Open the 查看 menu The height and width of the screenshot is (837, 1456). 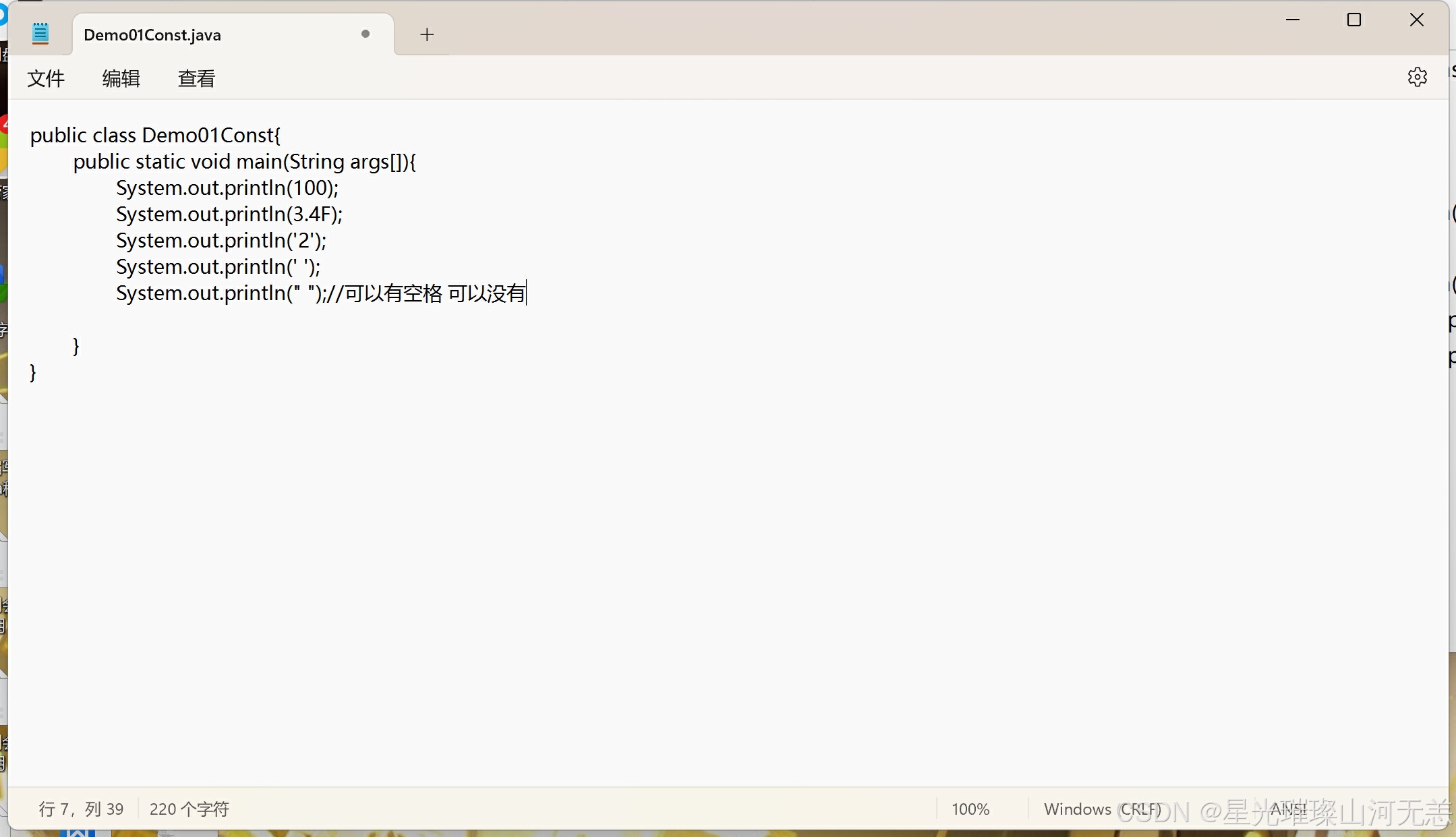tap(196, 78)
